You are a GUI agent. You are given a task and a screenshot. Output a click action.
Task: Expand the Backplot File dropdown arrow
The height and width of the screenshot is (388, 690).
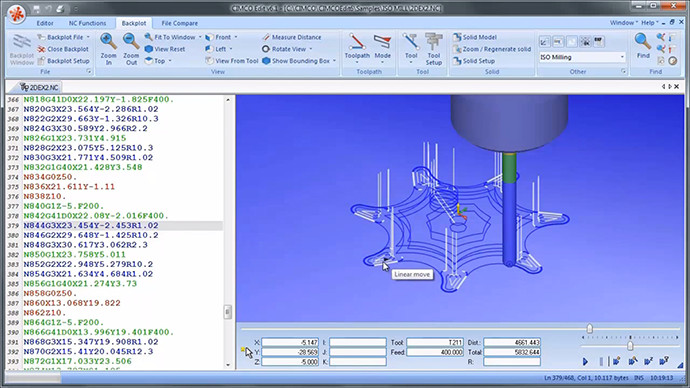pos(88,37)
